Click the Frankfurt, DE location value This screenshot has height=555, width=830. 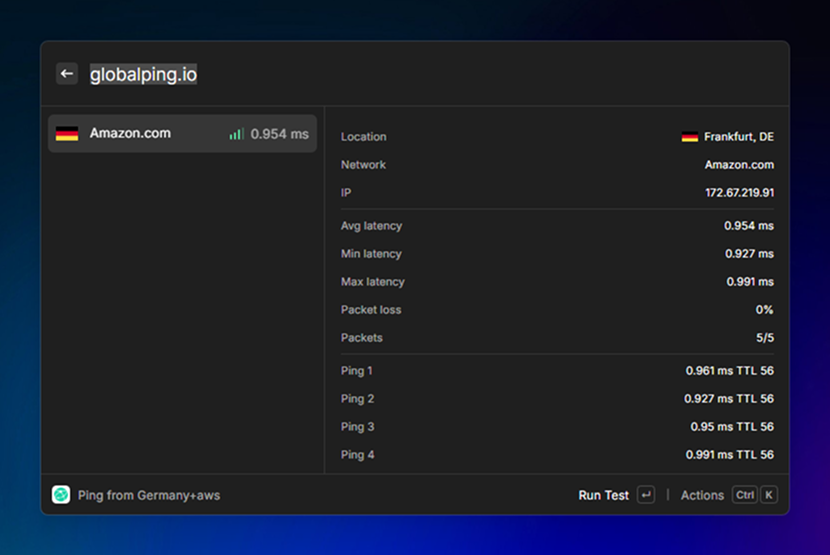click(x=738, y=137)
